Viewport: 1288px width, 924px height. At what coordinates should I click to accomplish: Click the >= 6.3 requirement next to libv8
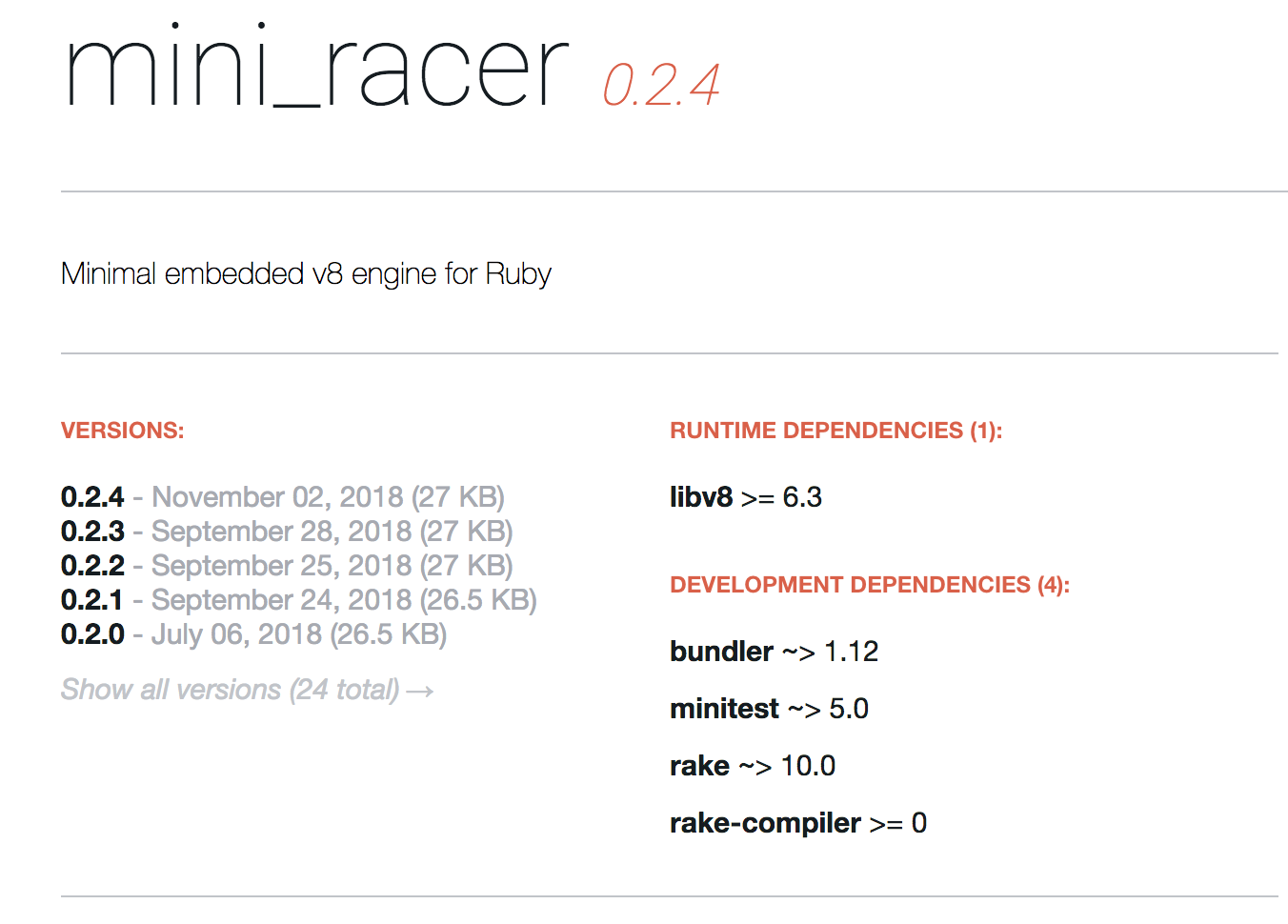click(x=781, y=496)
